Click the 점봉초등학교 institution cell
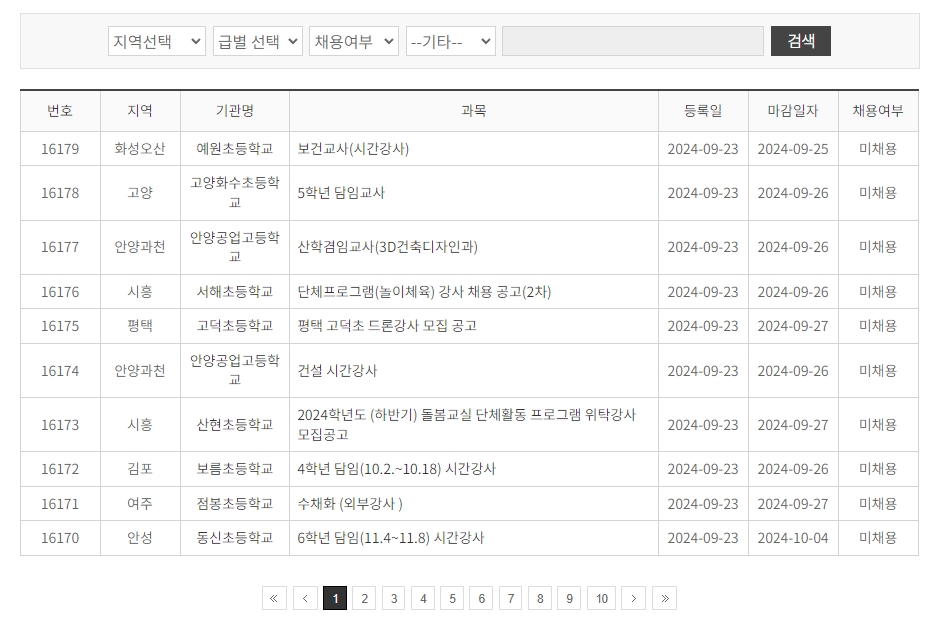The height and width of the screenshot is (623, 945). tap(234, 504)
